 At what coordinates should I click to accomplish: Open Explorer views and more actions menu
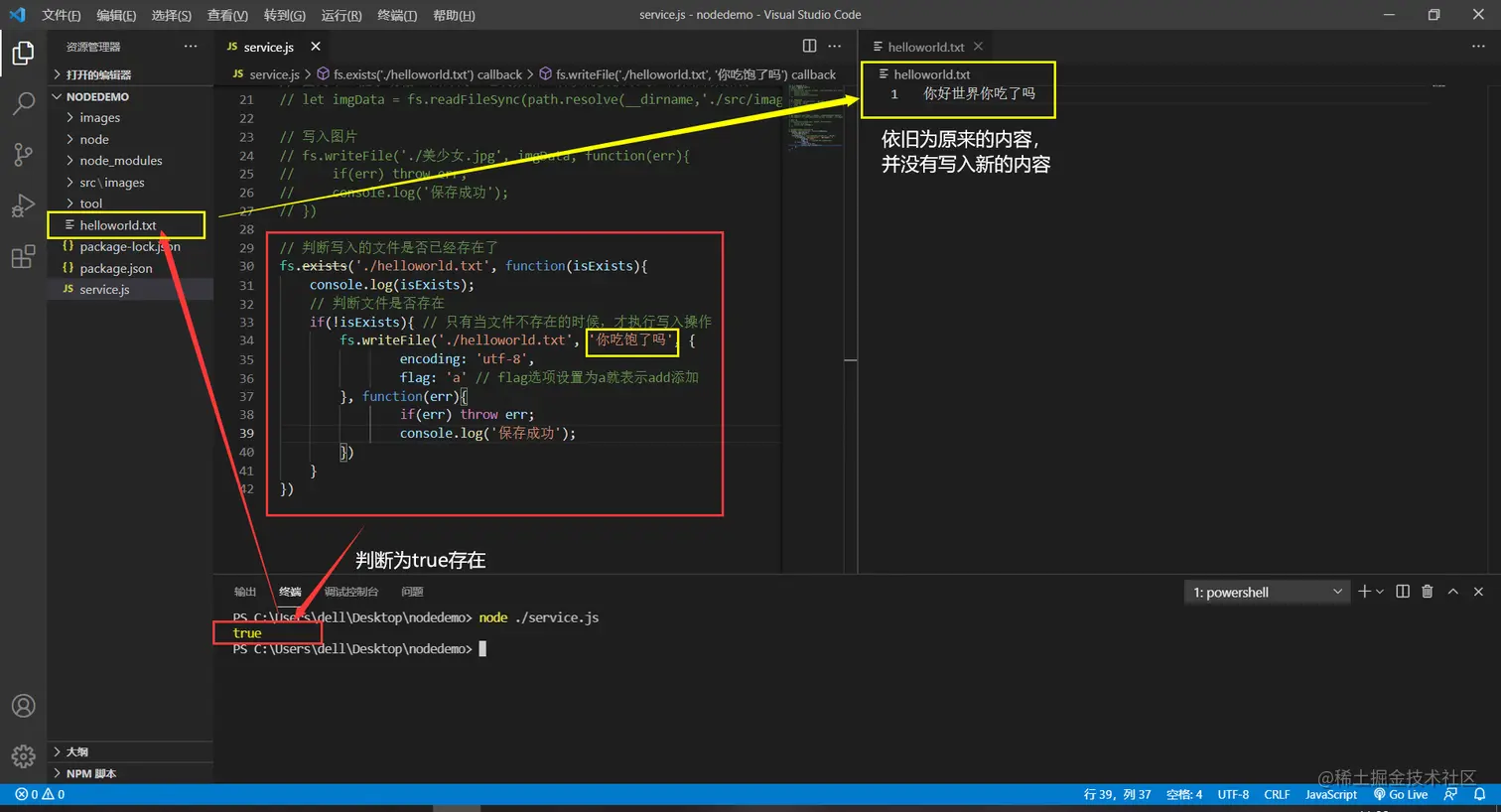[x=191, y=46]
